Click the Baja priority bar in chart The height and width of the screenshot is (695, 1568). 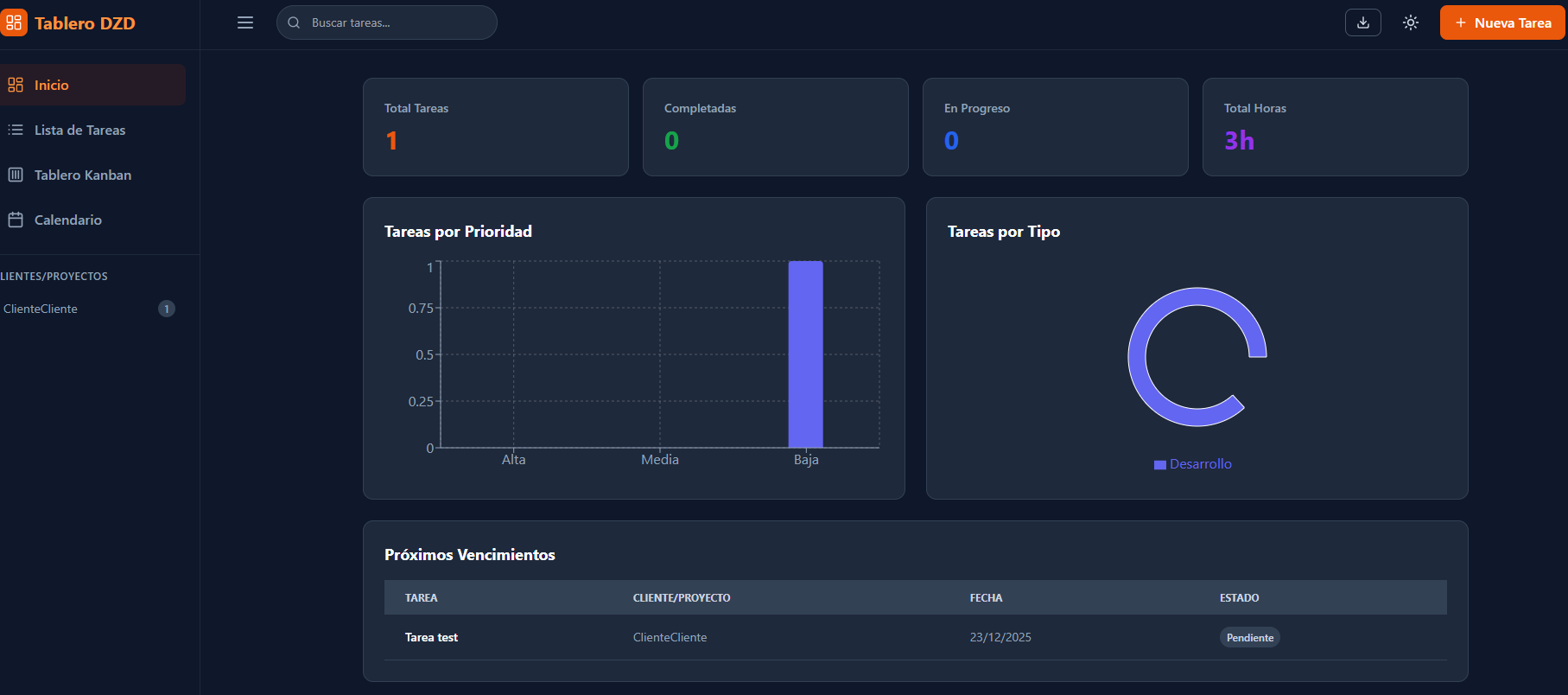pyautogui.click(x=805, y=354)
